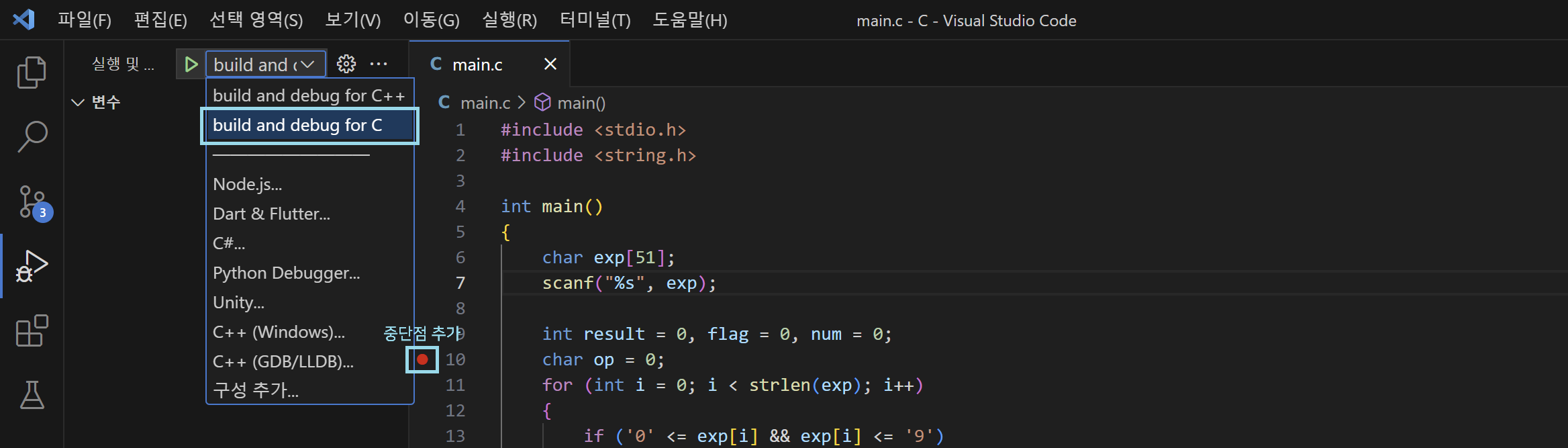Select build and debug for C option
1568x448 pixels.
(x=309, y=125)
